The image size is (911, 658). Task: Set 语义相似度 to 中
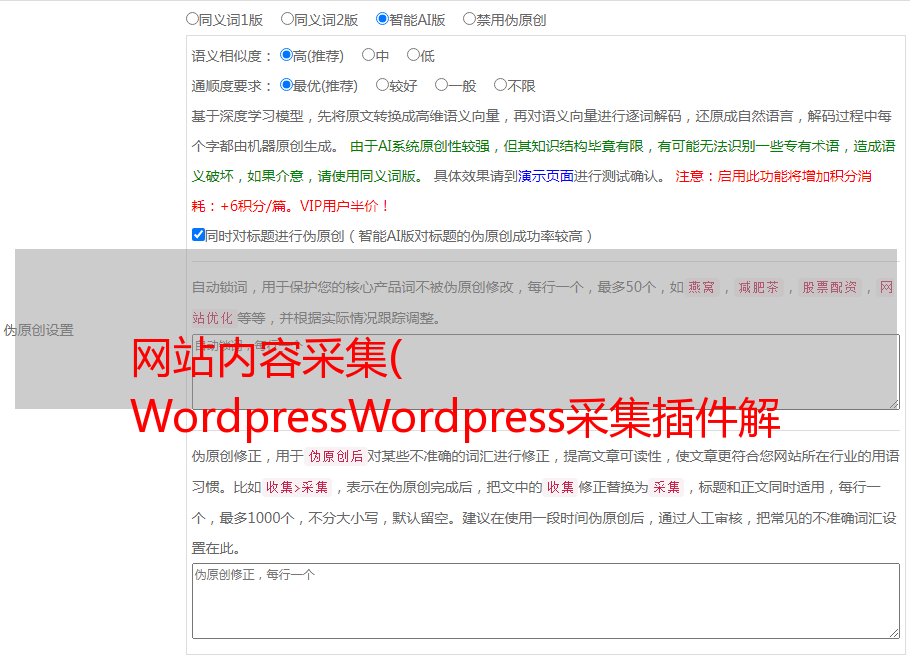coord(368,55)
